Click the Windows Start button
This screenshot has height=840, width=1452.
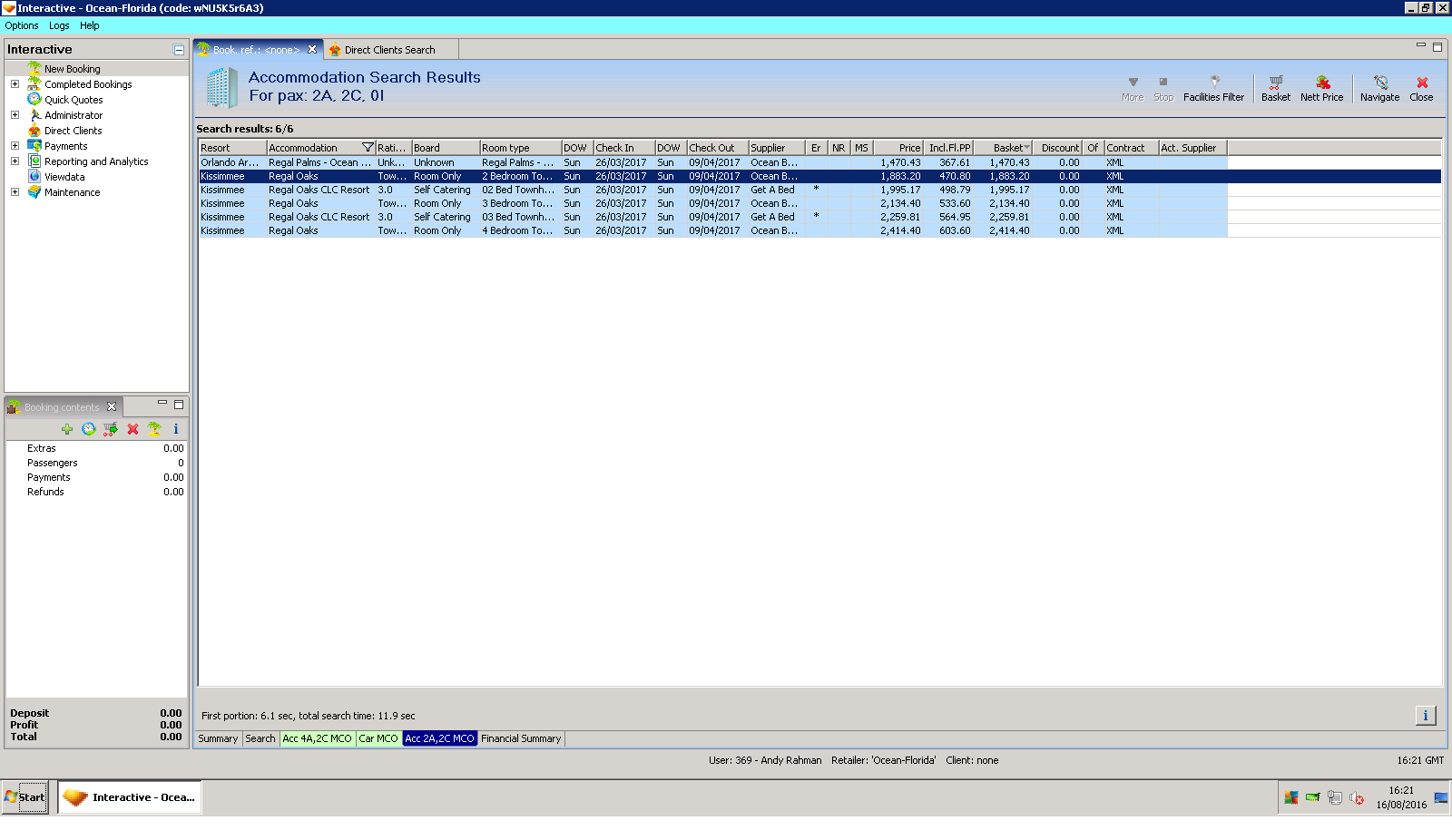(x=25, y=797)
